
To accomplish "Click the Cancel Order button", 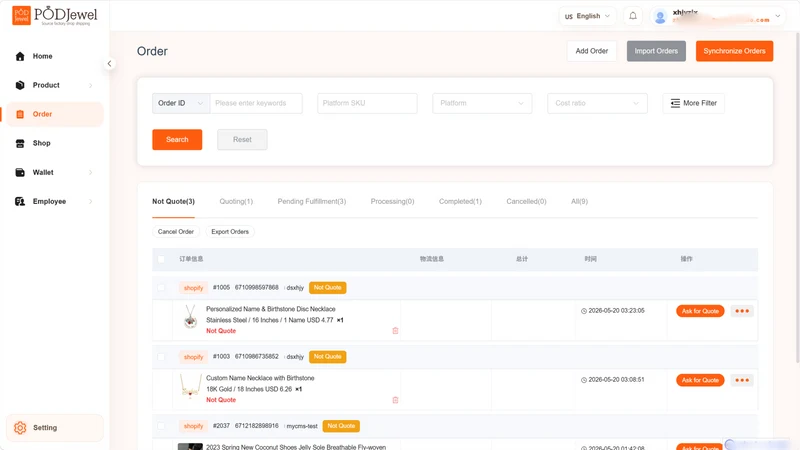I will [176, 232].
